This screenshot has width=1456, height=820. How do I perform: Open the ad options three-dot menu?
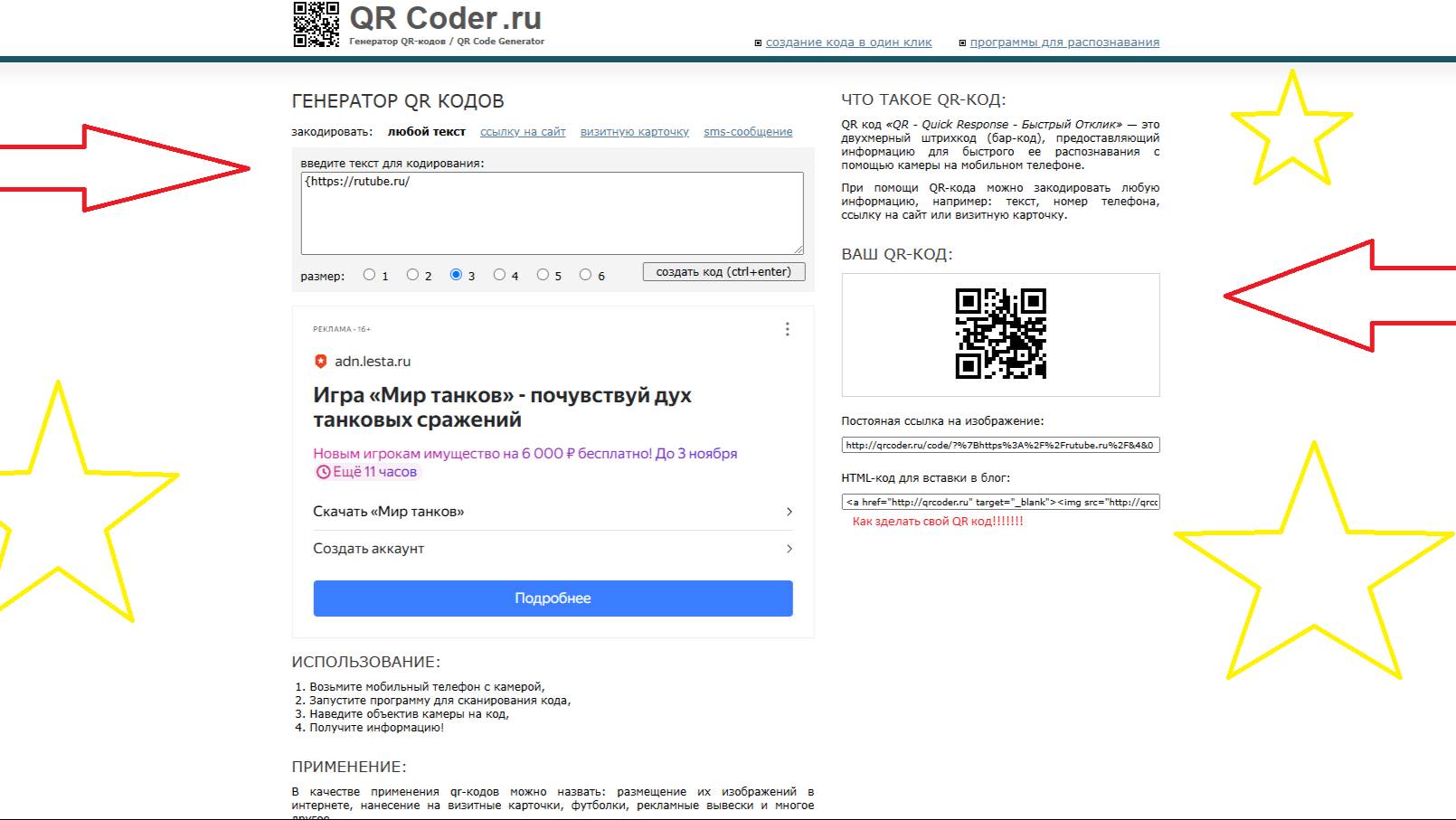coord(788,329)
